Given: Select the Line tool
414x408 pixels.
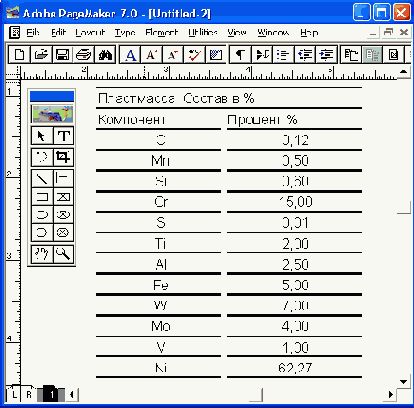Looking at the screenshot, I should pos(42,179).
